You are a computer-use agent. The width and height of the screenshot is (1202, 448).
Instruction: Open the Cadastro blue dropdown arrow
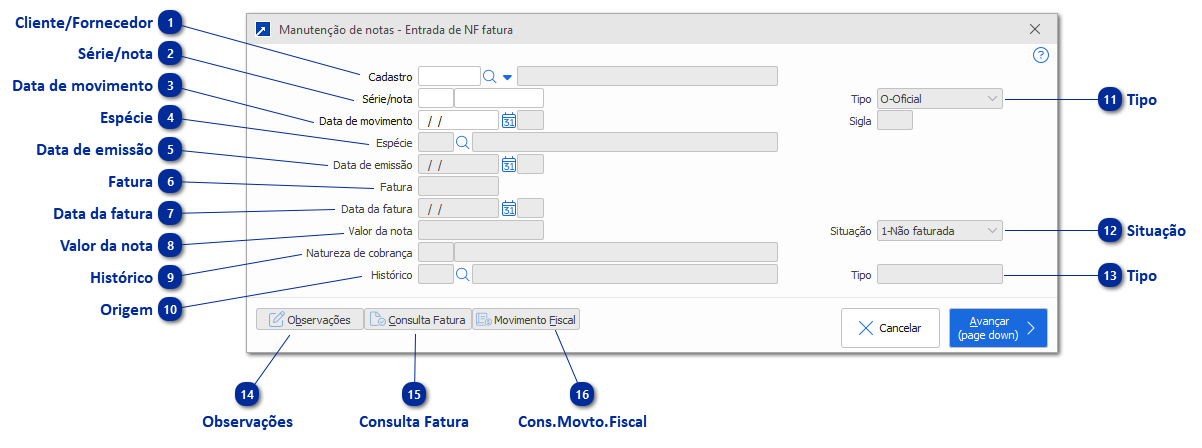point(507,76)
